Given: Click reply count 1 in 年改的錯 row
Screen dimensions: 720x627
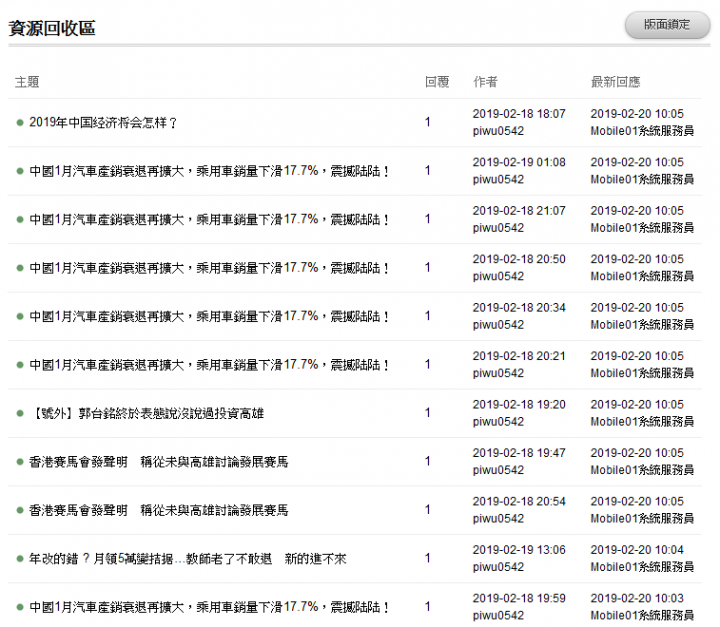Looking at the screenshot, I should pos(428,558).
